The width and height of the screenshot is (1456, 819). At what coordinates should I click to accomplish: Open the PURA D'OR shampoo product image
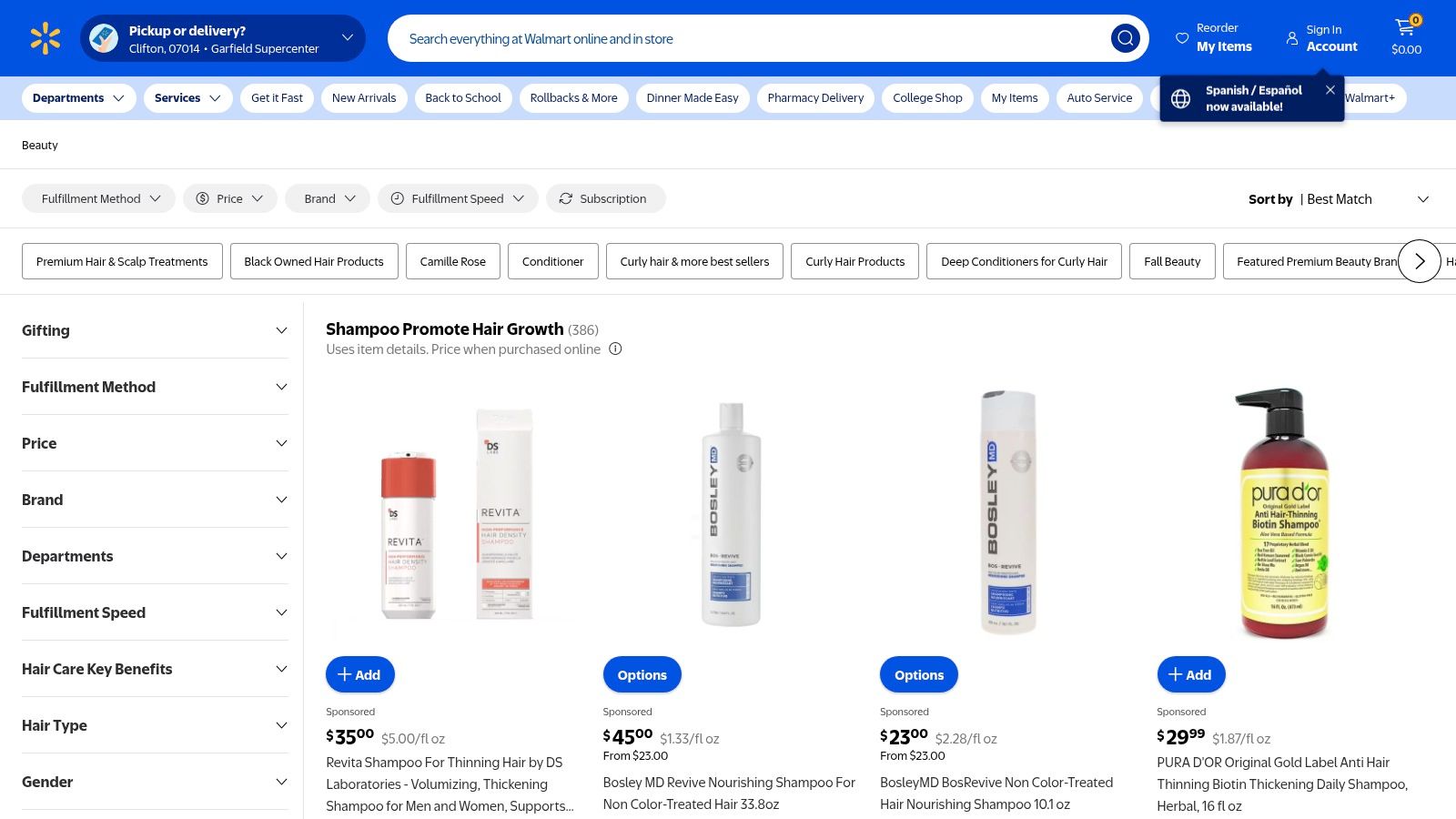point(1284,514)
